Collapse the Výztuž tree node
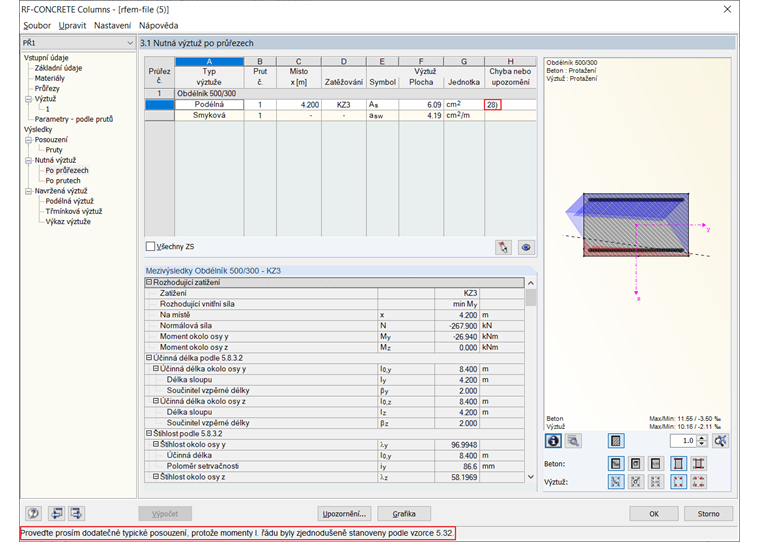 [28, 99]
